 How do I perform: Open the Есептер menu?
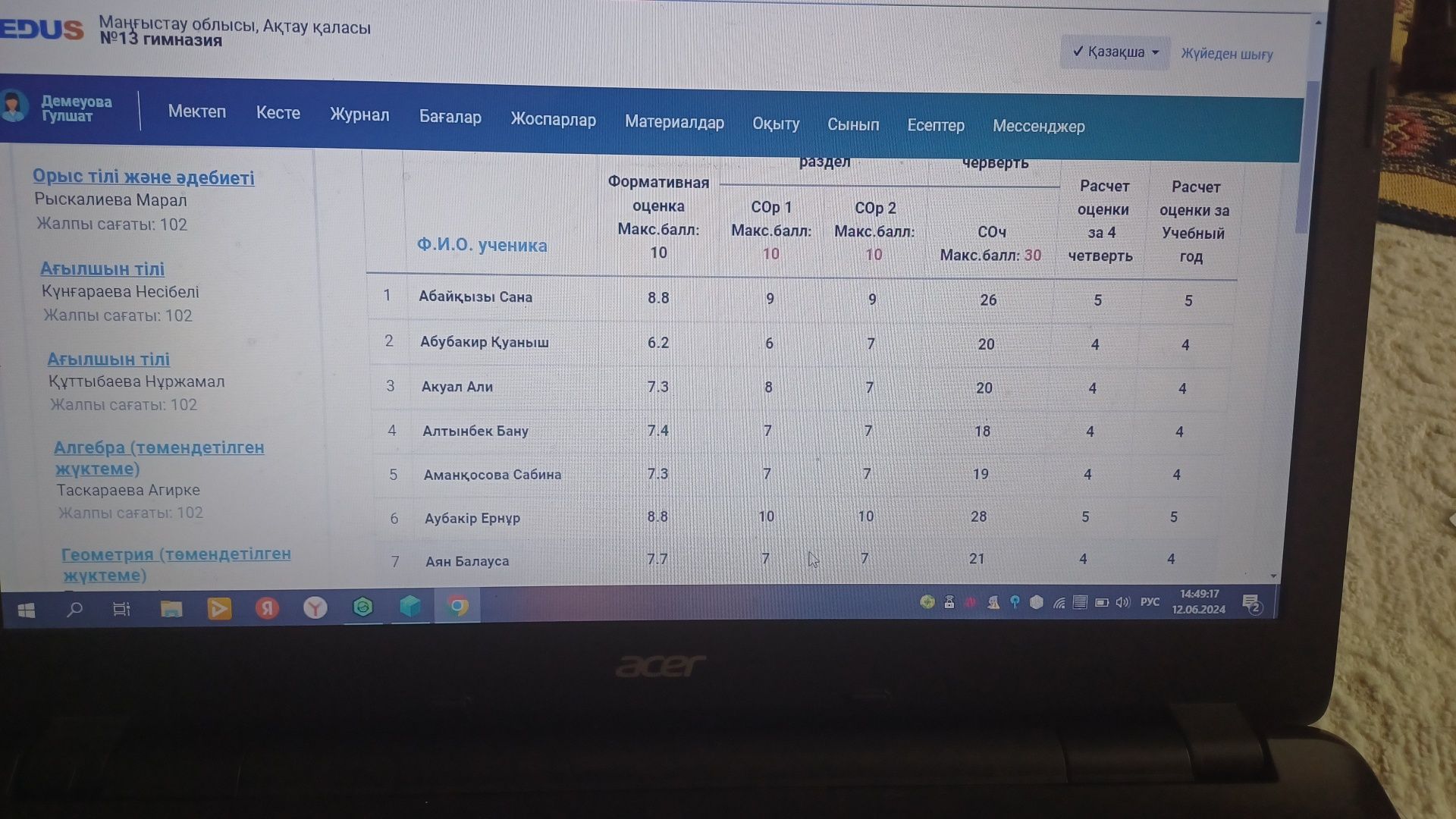pos(936,126)
